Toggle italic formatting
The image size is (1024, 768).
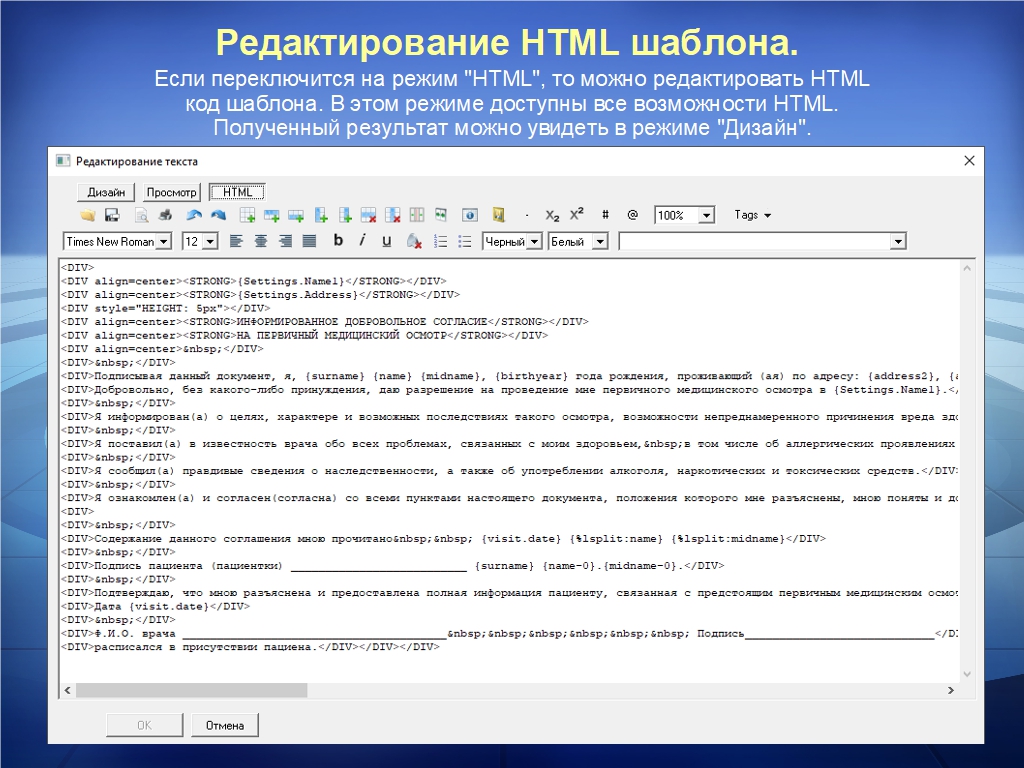point(362,241)
